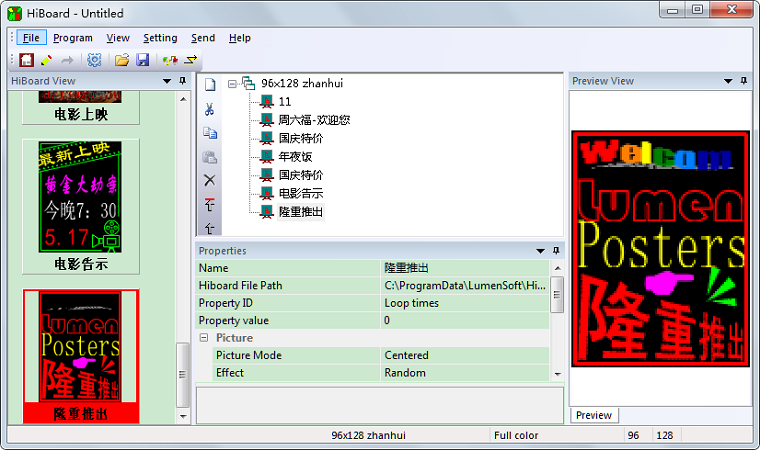760x450 pixels.
Task: Click the HiBoard app icon in title bar
Action: pyautogui.click(x=15, y=13)
